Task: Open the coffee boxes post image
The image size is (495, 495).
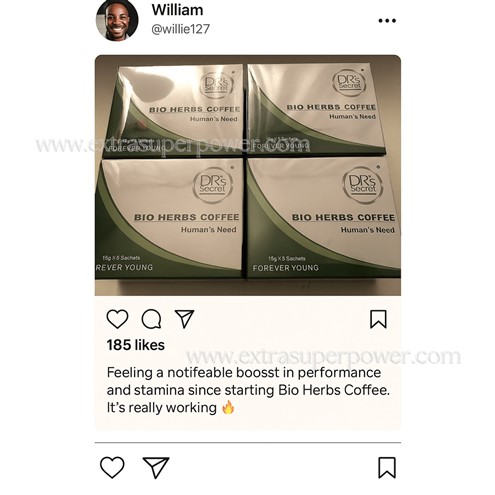Action: point(248,175)
